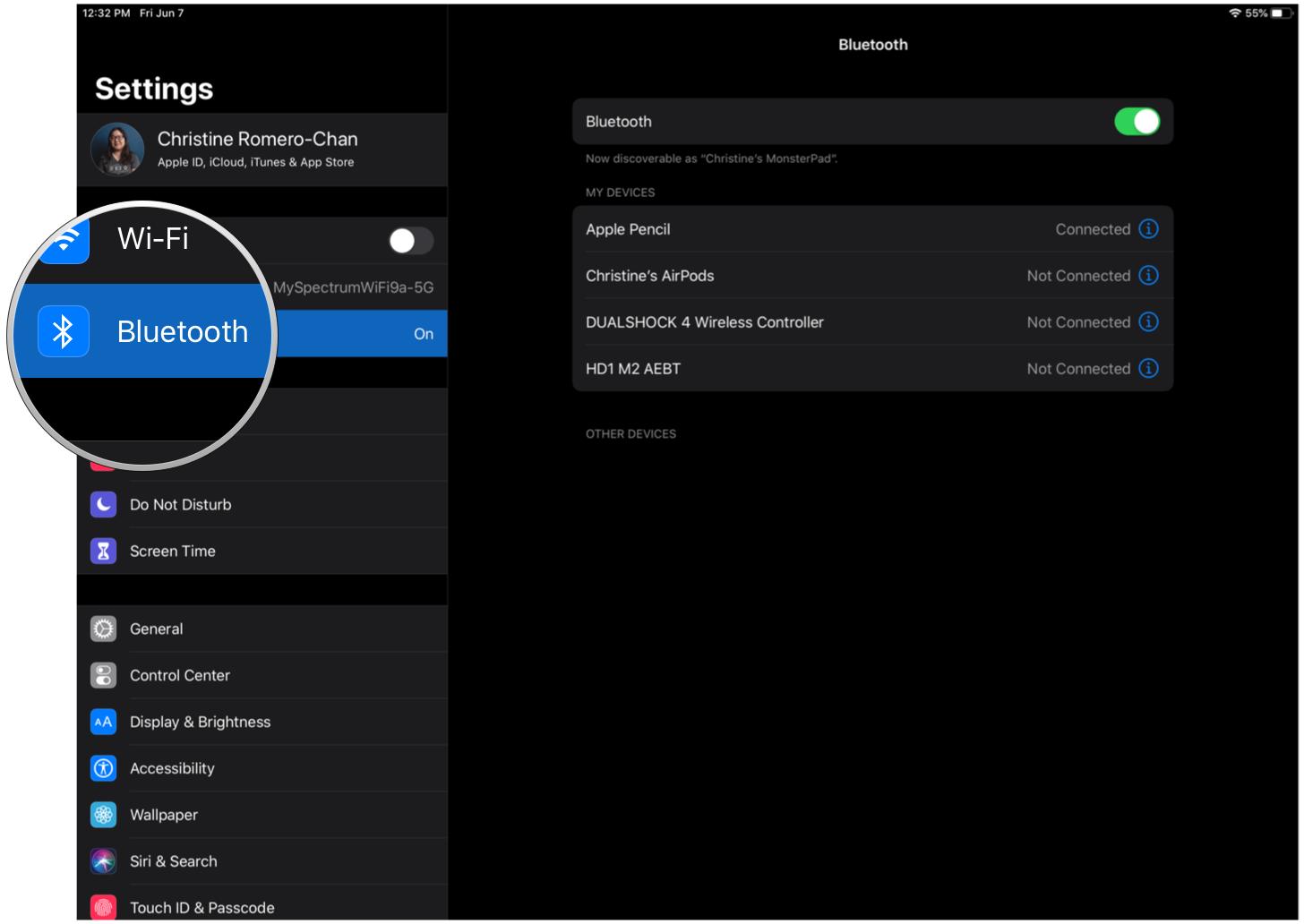
Task: Tap the Display & Brightness AA icon
Action: [x=104, y=723]
